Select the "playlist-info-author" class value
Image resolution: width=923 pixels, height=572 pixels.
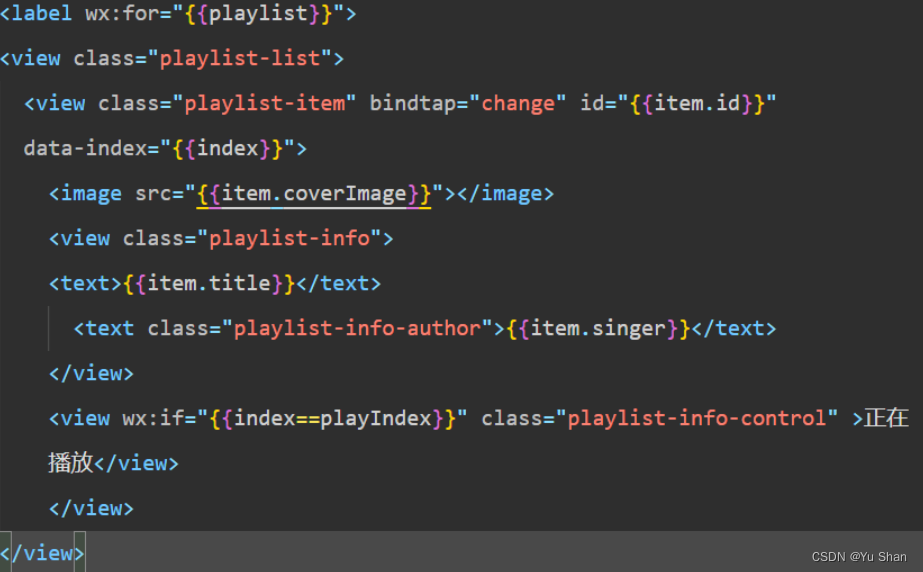pos(357,328)
